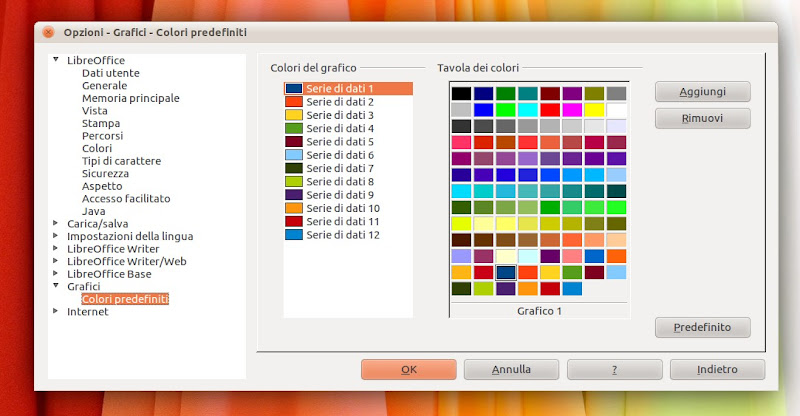Pick the teal swatch in top row
Viewport: 800px width, 416px height.
point(528,93)
